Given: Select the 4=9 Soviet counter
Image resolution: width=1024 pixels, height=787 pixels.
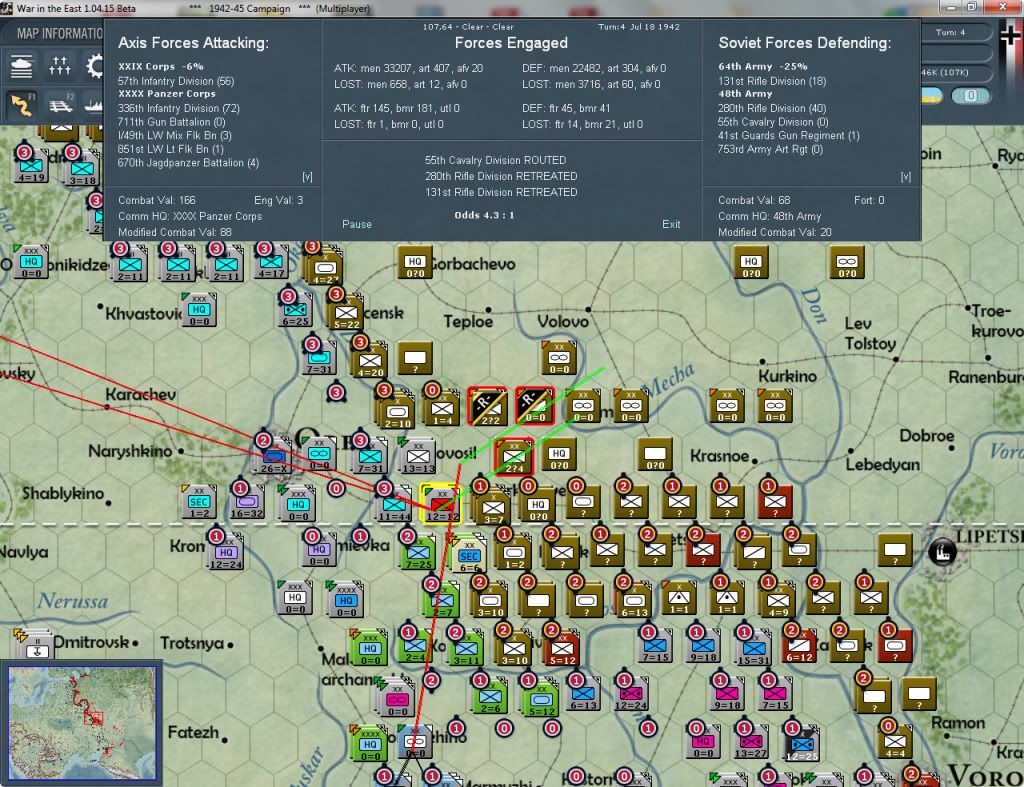Looking at the screenshot, I should (778, 600).
